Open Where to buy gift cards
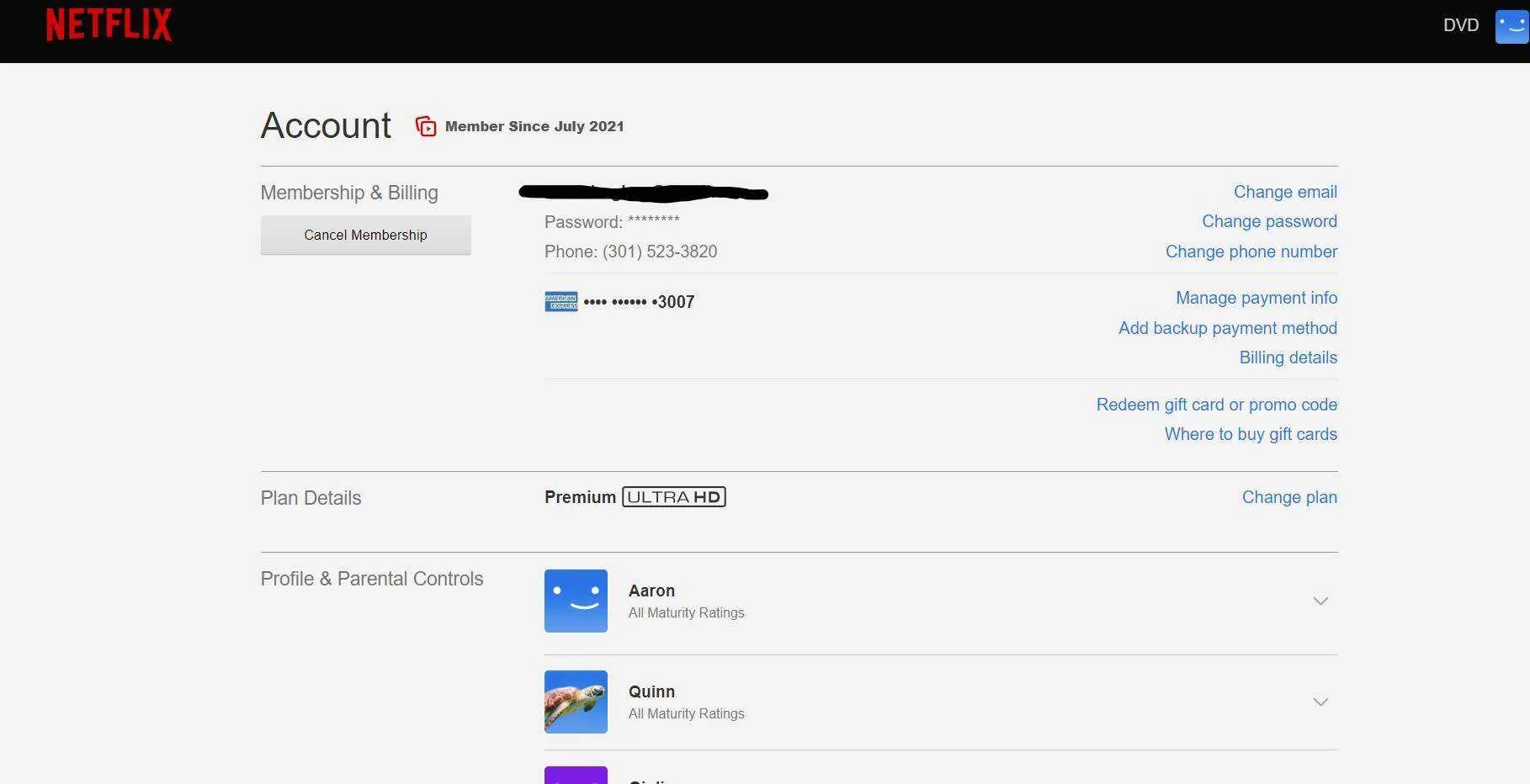Viewport: 1530px width, 784px height. pyautogui.click(x=1251, y=434)
